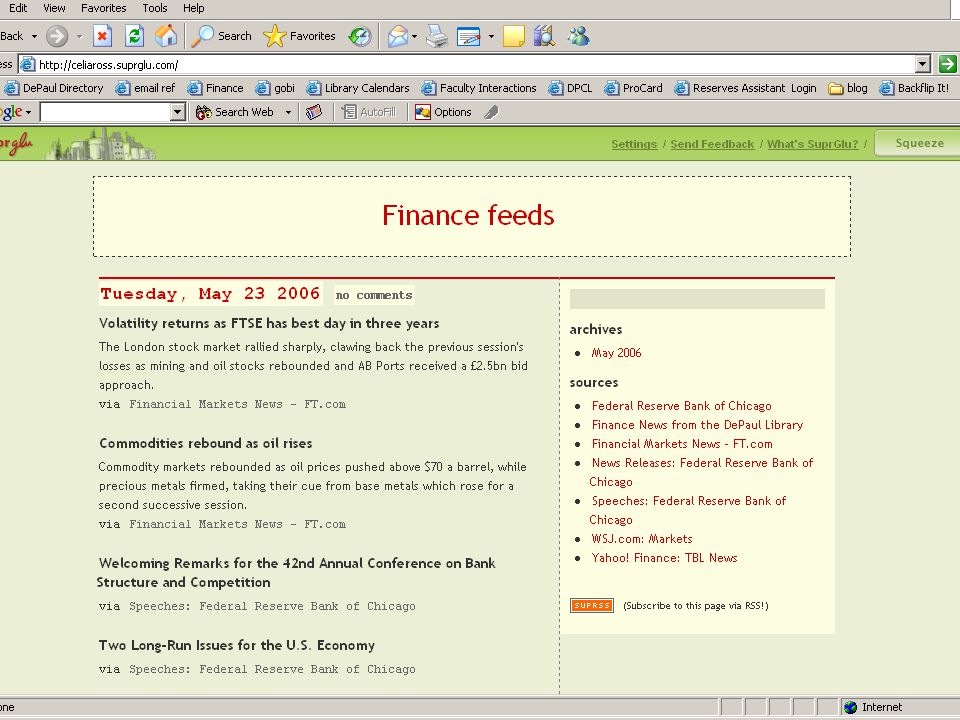Click the Google toolbar news icon
Image resolution: width=960 pixels, height=720 pixels.
(x=314, y=112)
